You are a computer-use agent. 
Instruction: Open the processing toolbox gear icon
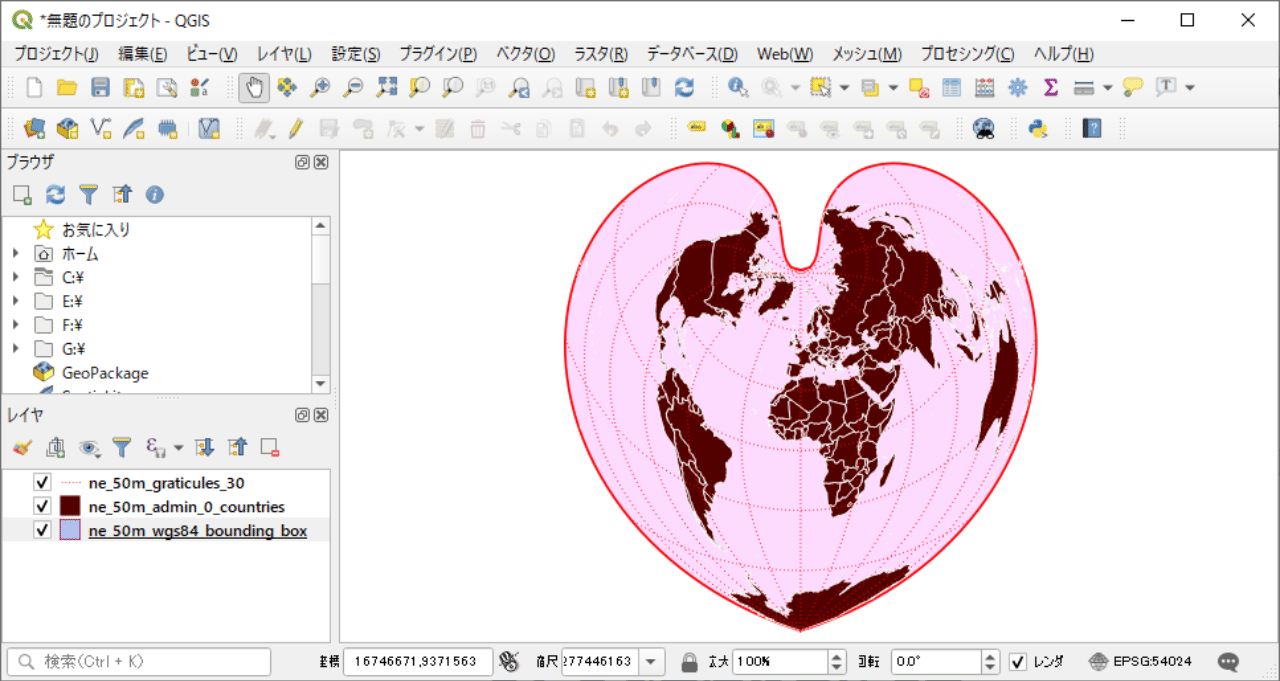(x=1018, y=88)
